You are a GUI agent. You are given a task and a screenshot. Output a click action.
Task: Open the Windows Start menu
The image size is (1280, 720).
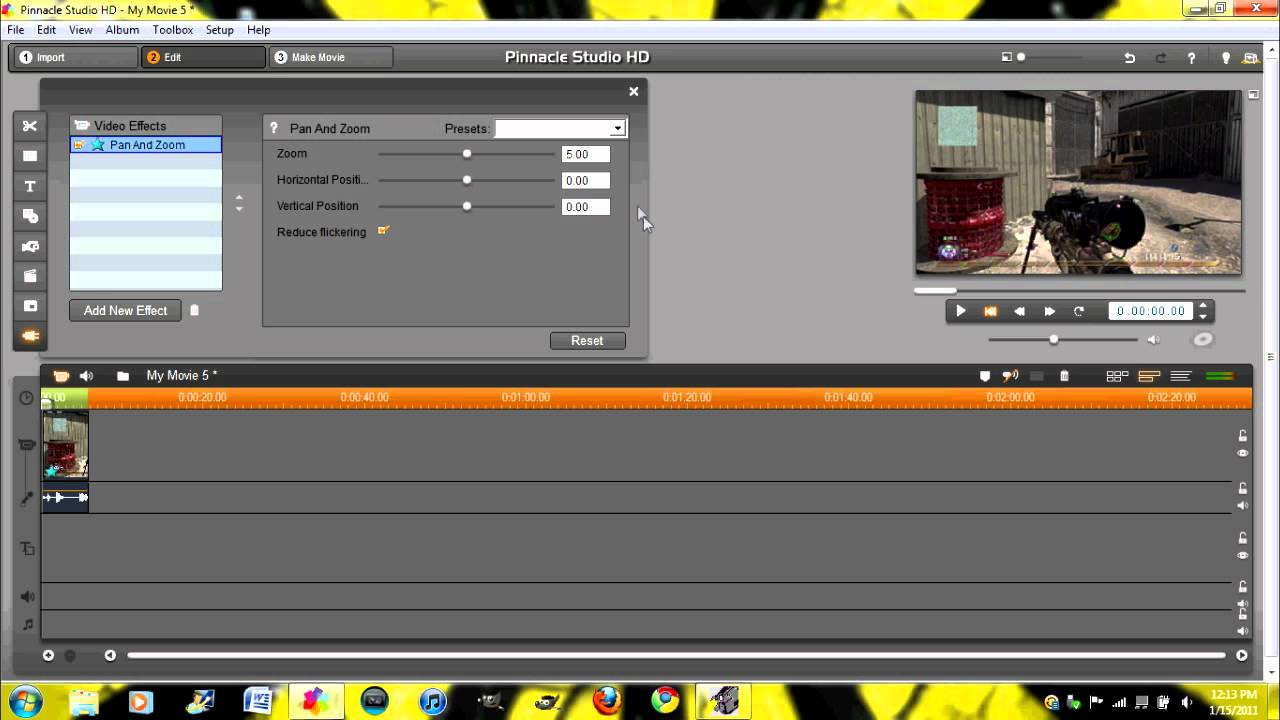(24, 700)
